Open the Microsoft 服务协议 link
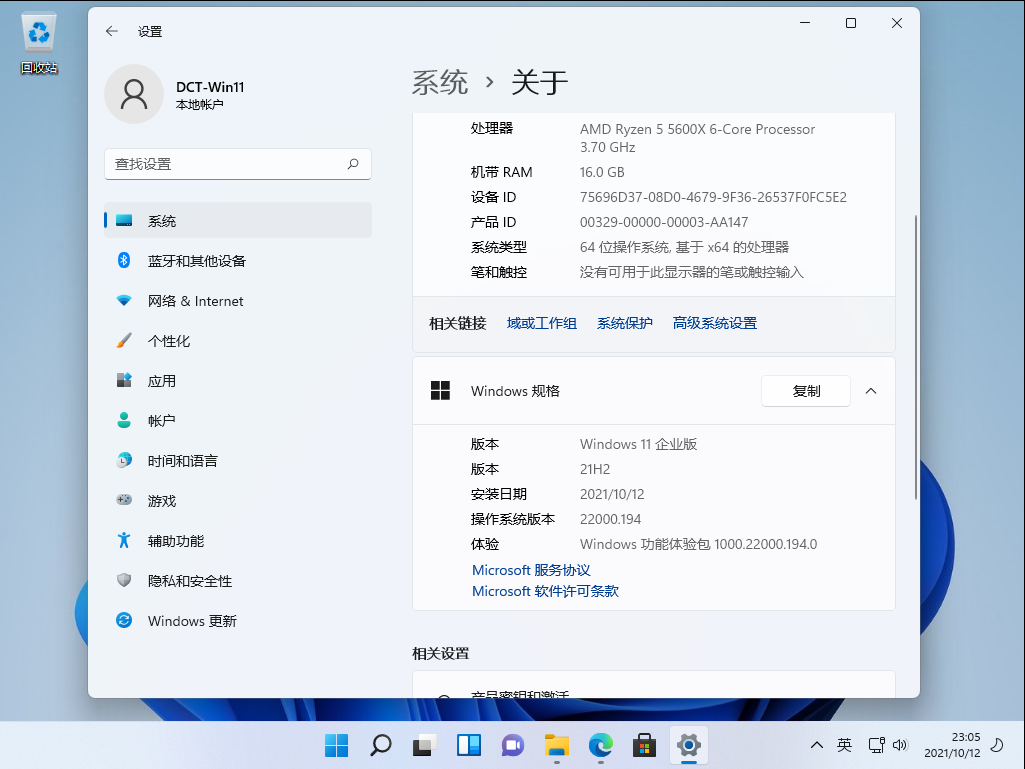 point(531,570)
